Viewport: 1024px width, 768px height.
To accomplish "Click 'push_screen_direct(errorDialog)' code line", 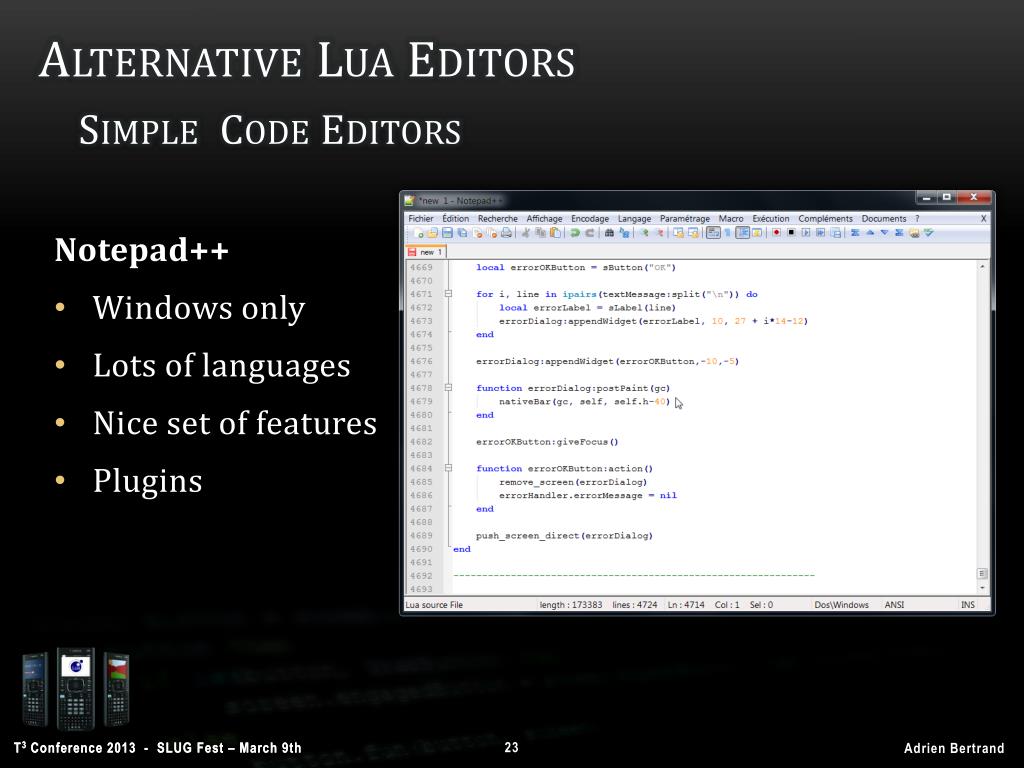I will (x=564, y=536).
